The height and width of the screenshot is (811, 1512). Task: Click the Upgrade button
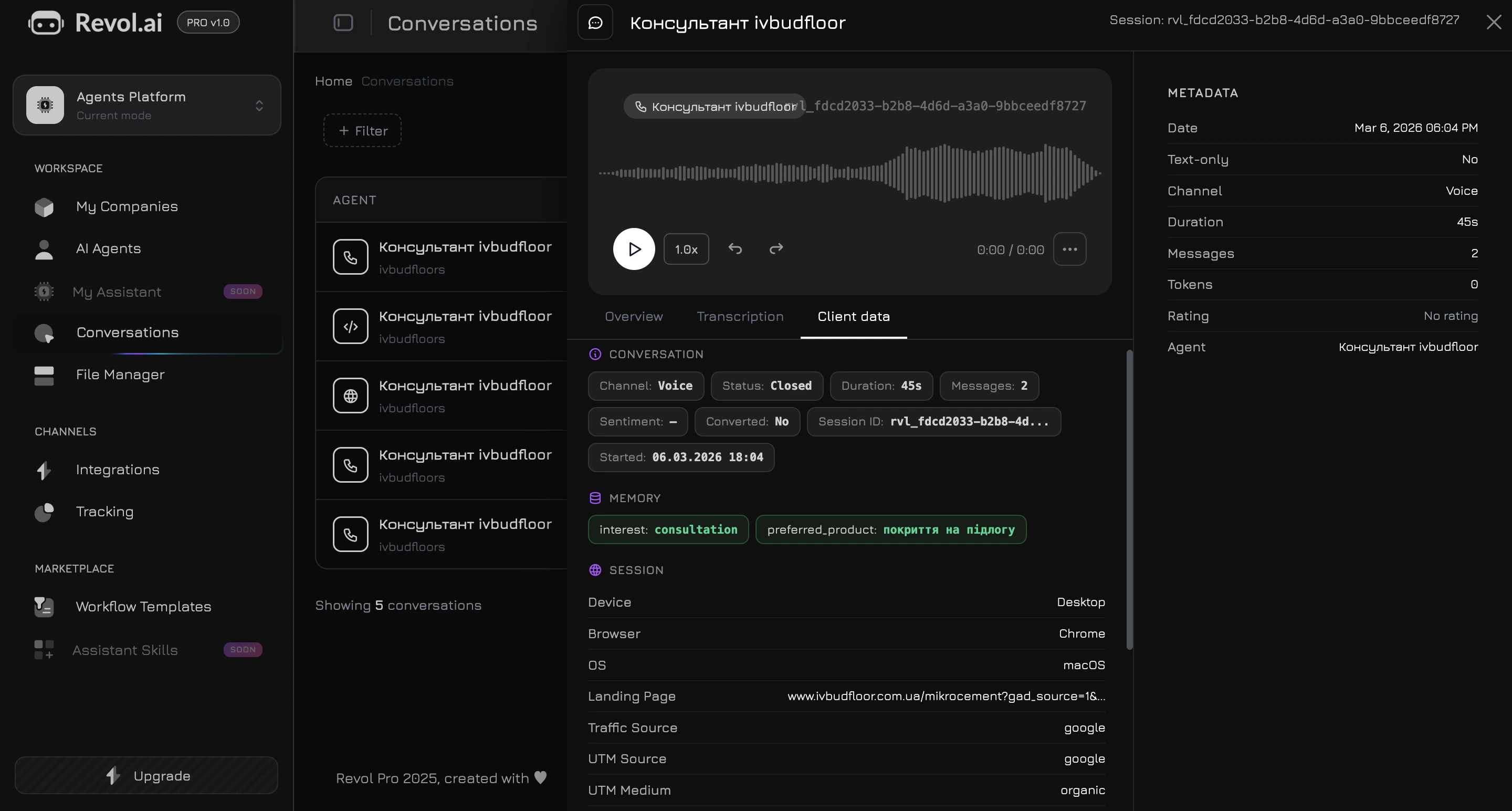[x=146, y=775]
